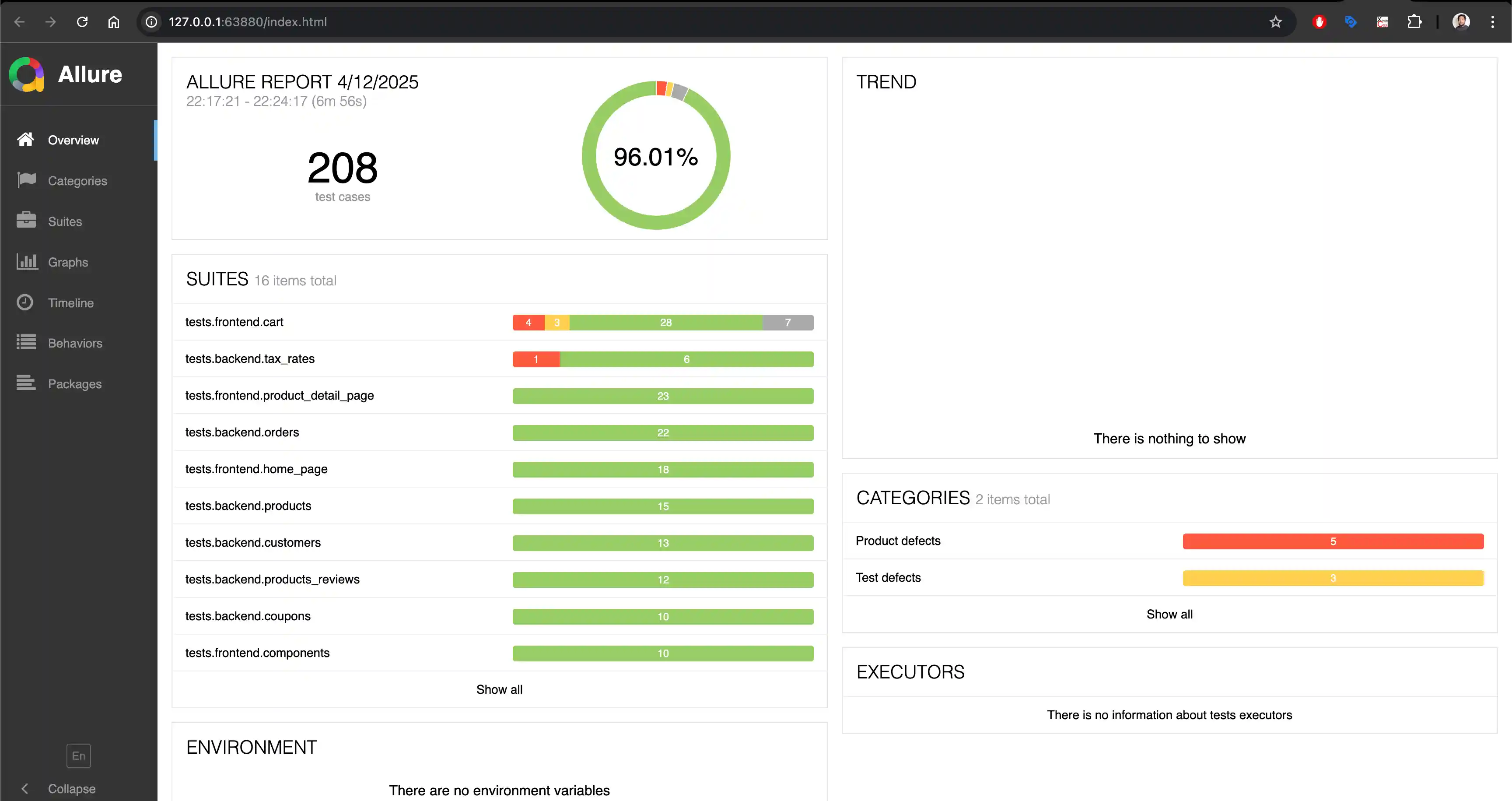The height and width of the screenshot is (801, 1512).
Task: Open the tests.frontend.cart suite
Action: pos(234,322)
